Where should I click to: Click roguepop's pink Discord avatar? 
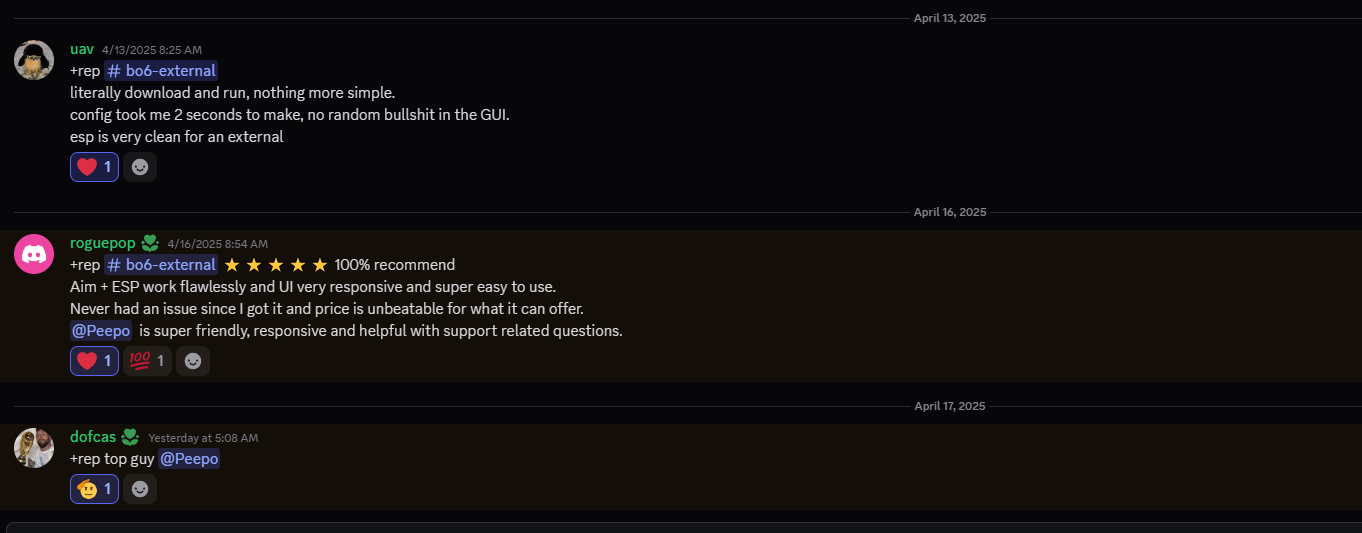click(x=34, y=254)
